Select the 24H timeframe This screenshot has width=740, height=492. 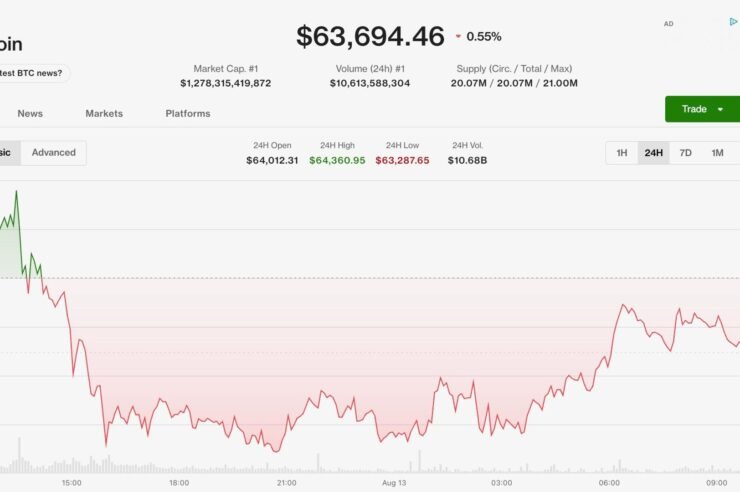[x=654, y=153]
